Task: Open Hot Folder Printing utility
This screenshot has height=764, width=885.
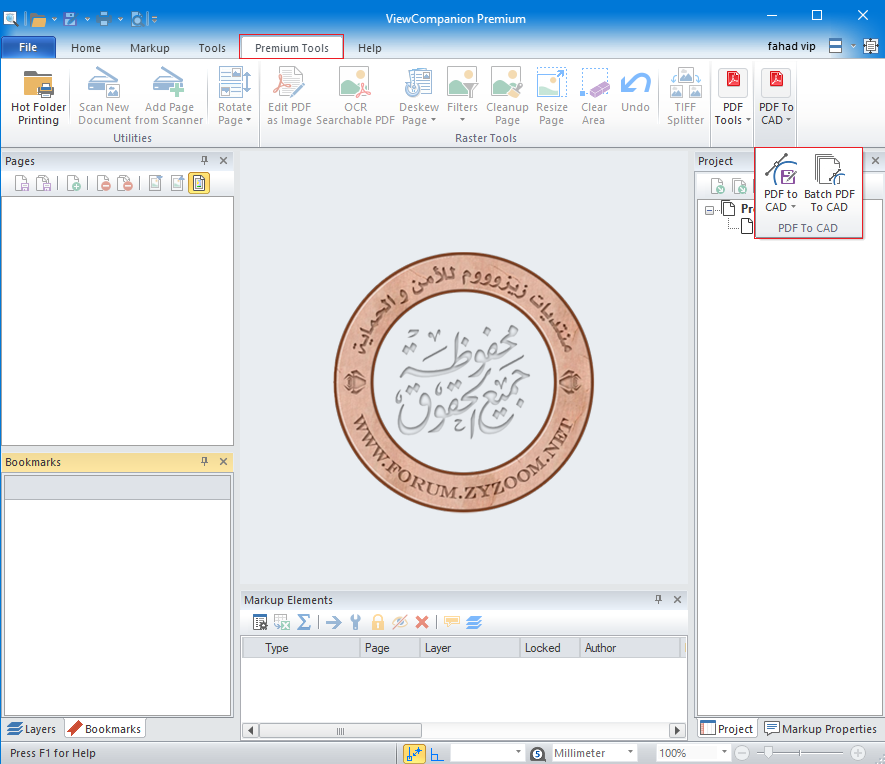Action: coord(38,96)
